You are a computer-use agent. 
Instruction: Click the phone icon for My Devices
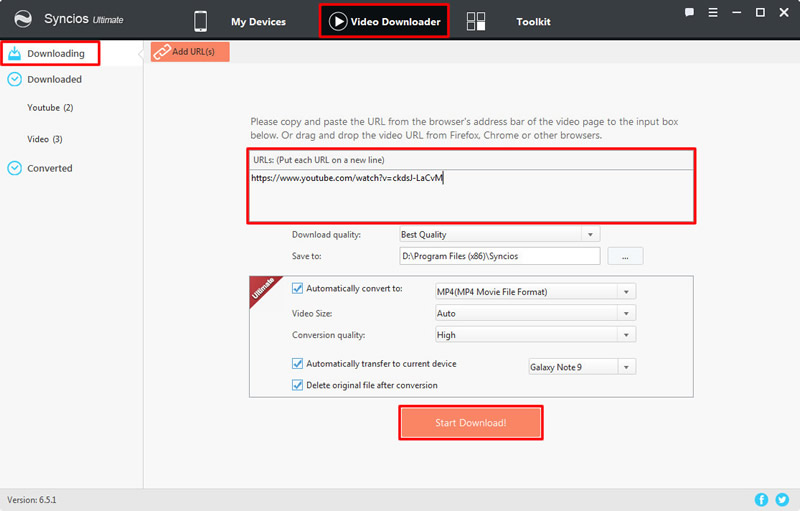click(201, 21)
